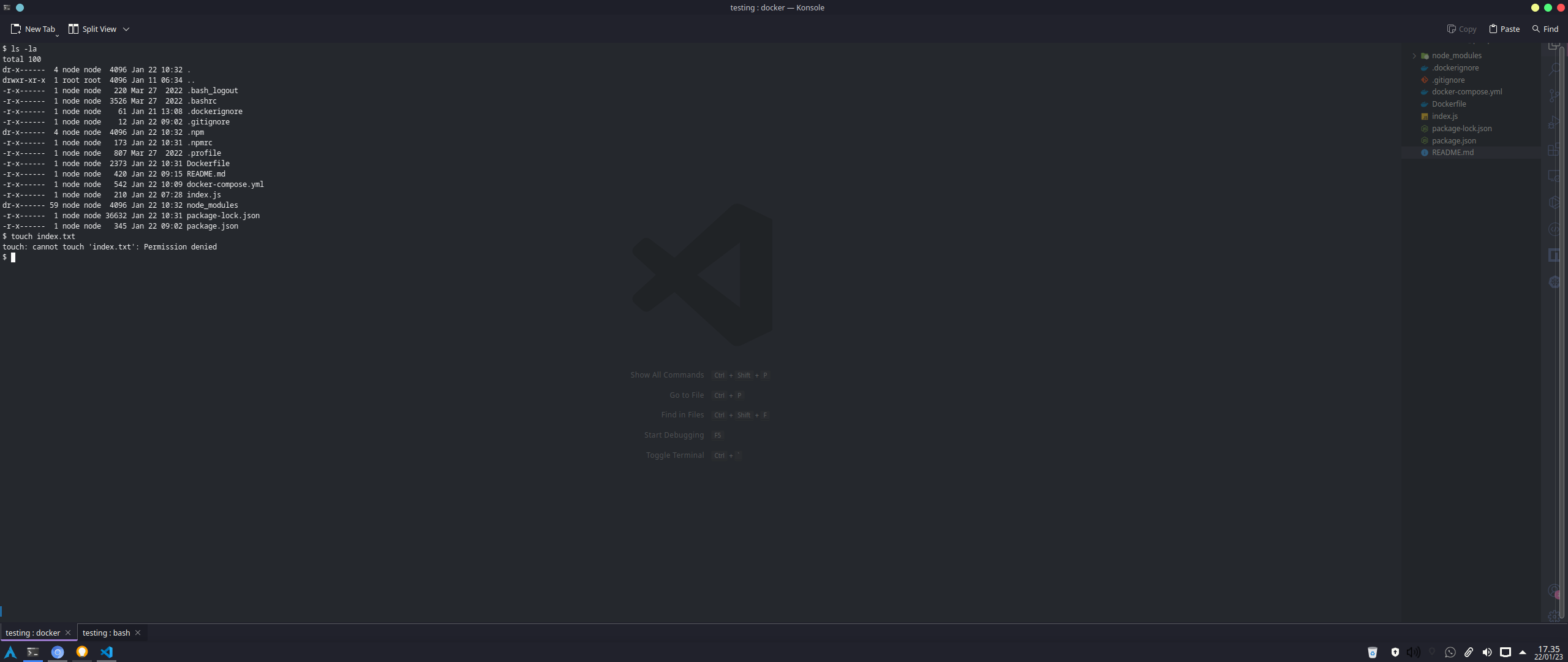Click the Copy toolbar item

tap(1461, 29)
